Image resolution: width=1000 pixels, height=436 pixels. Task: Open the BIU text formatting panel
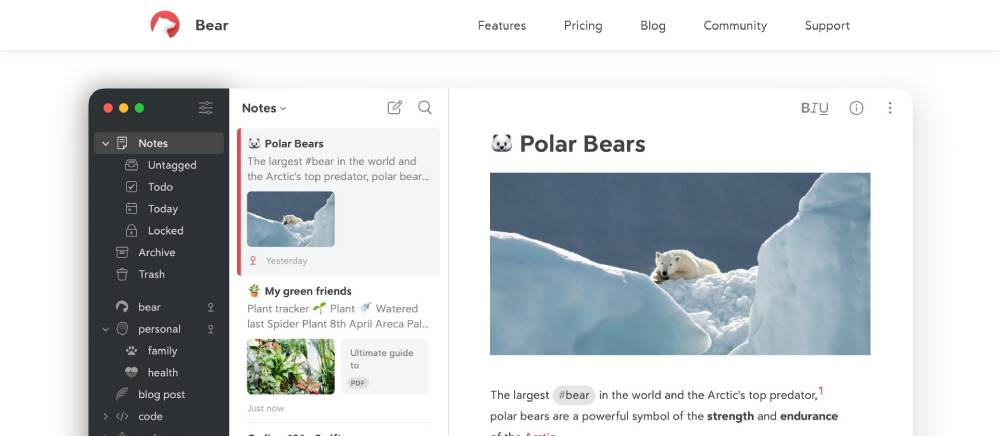point(814,108)
